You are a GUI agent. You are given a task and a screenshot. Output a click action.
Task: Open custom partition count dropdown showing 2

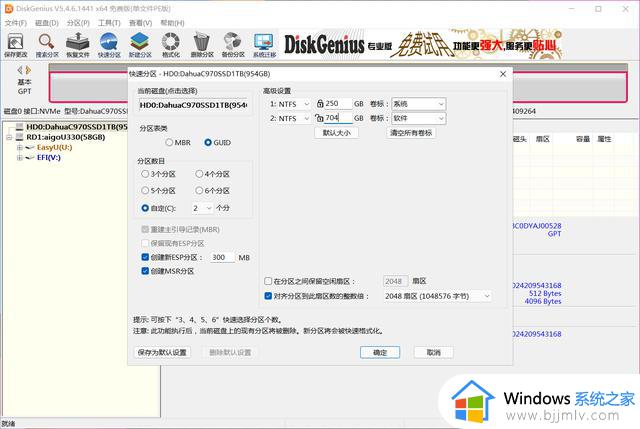point(202,208)
